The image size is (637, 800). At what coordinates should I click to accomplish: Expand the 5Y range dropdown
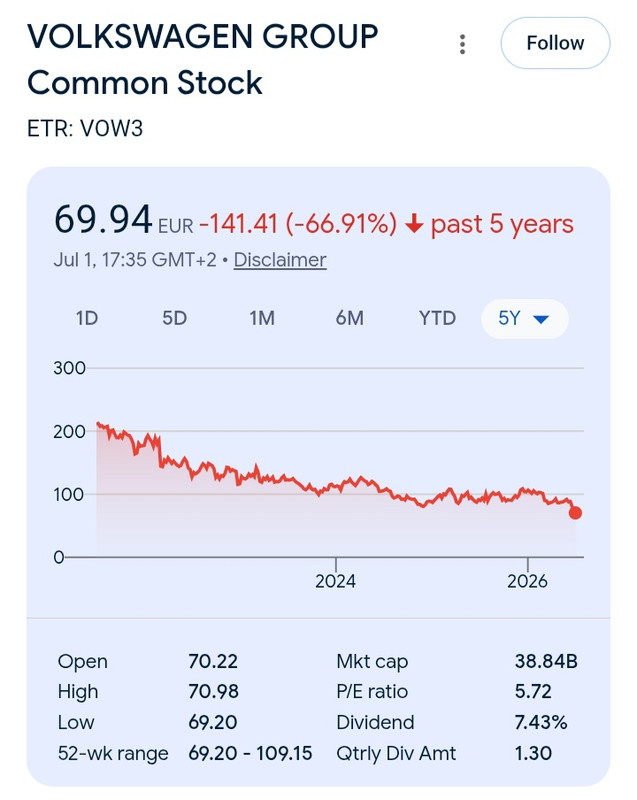coord(525,319)
